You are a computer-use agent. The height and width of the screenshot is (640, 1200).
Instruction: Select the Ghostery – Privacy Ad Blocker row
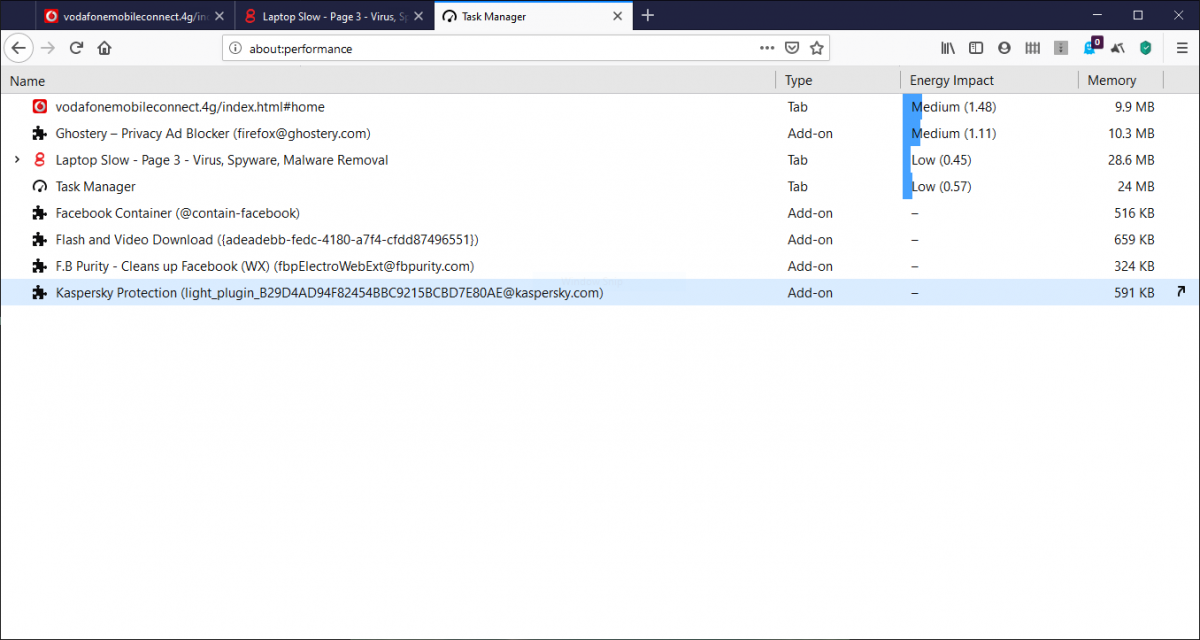(x=600, y=133)
